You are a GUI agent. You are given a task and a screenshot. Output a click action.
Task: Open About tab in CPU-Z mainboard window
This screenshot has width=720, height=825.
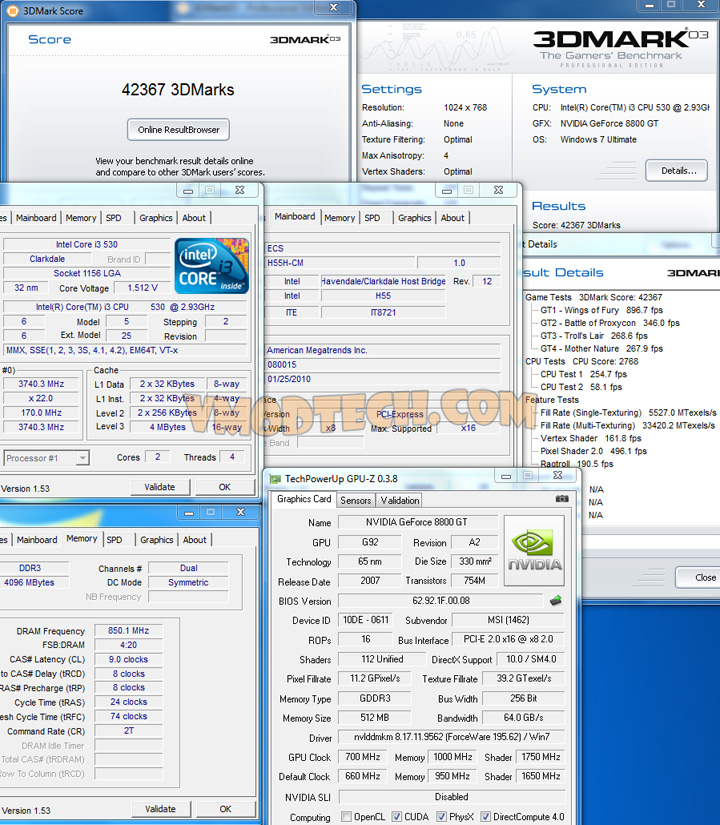pyautogui.click(x=453, y=218)
